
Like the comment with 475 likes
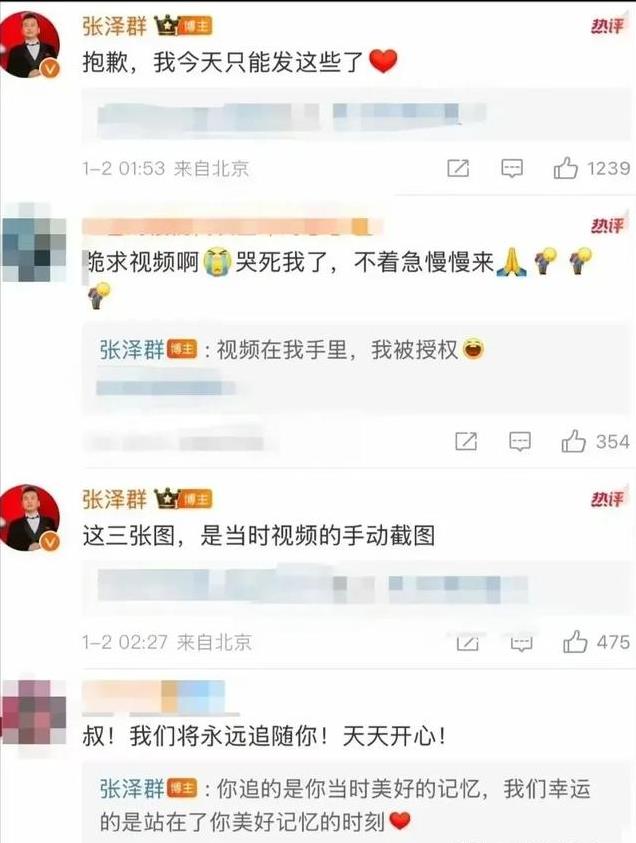[575, 642]
